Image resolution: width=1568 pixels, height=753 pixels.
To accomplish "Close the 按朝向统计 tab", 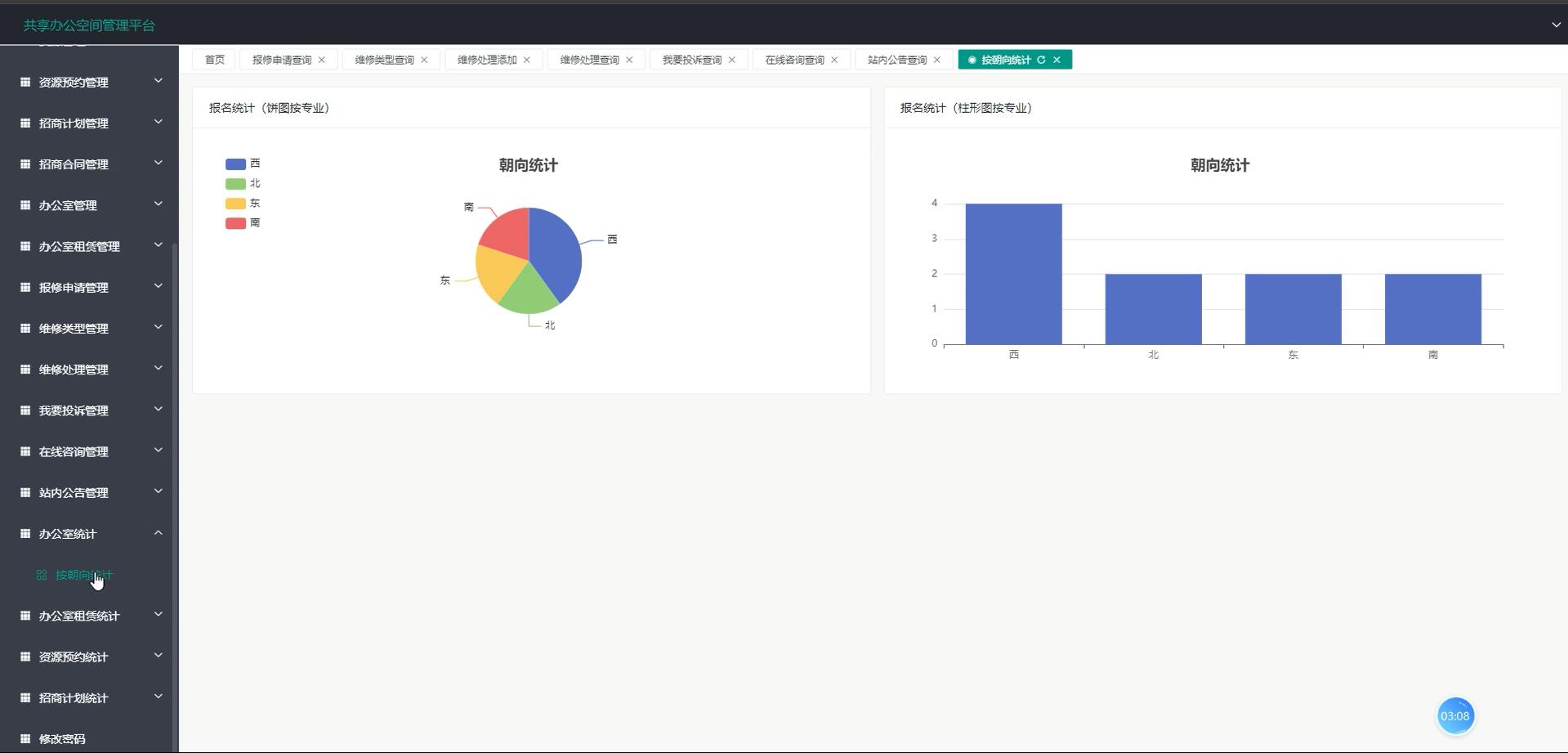I will tap(1057, 60).
